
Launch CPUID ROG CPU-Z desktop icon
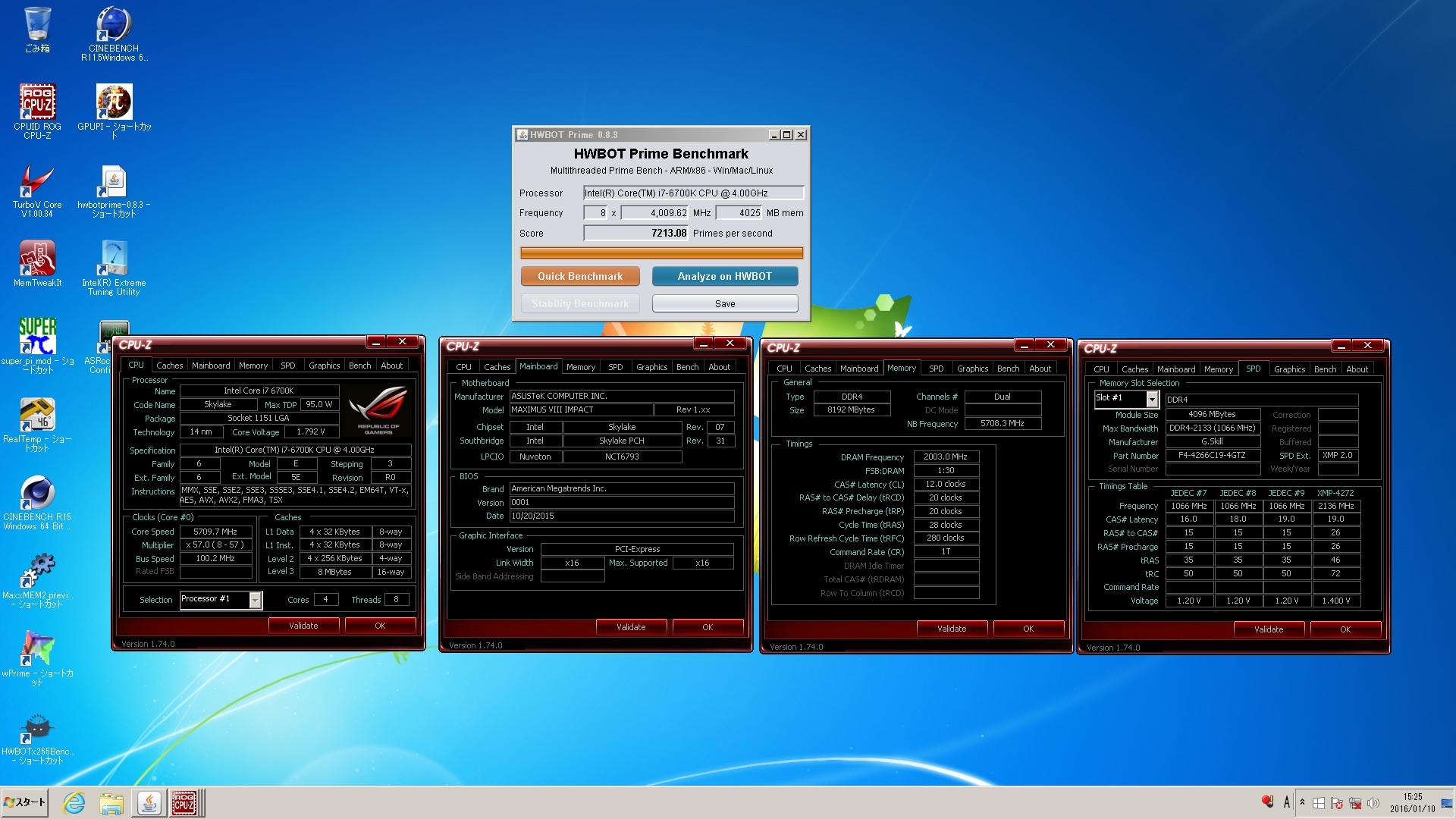click(37, 111)
